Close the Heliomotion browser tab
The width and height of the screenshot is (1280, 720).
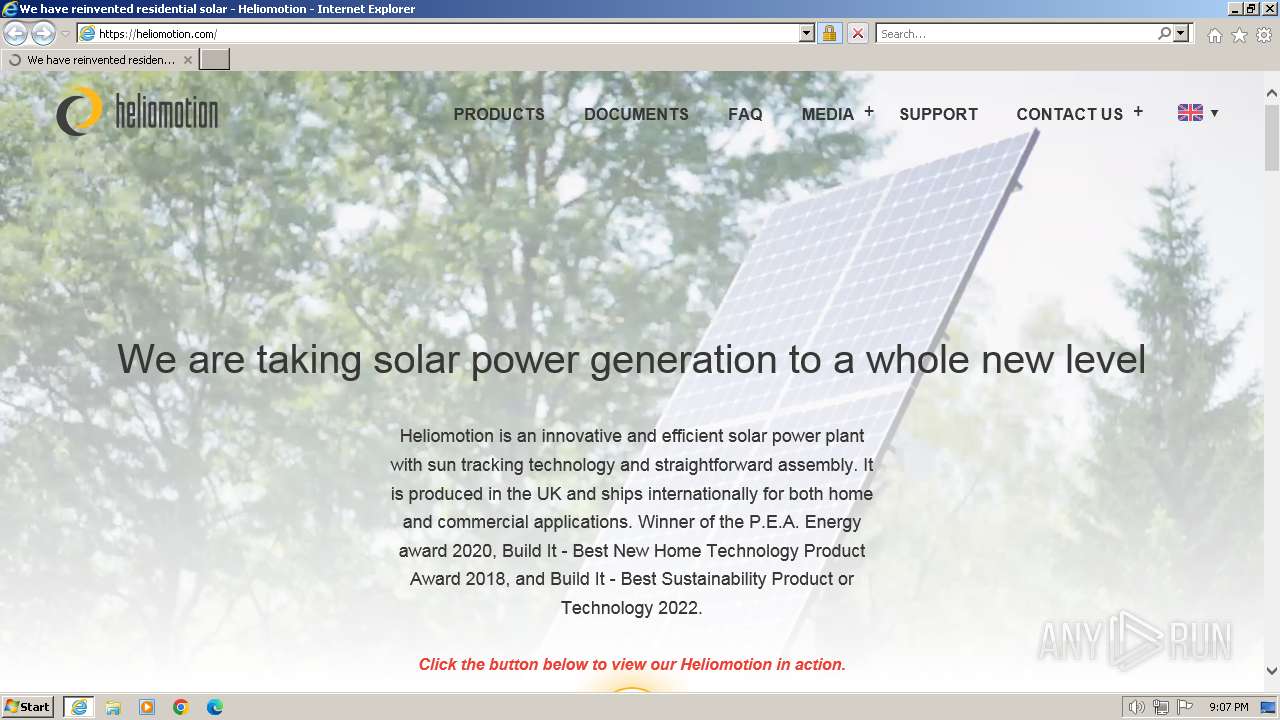click(x=188, y=60)
